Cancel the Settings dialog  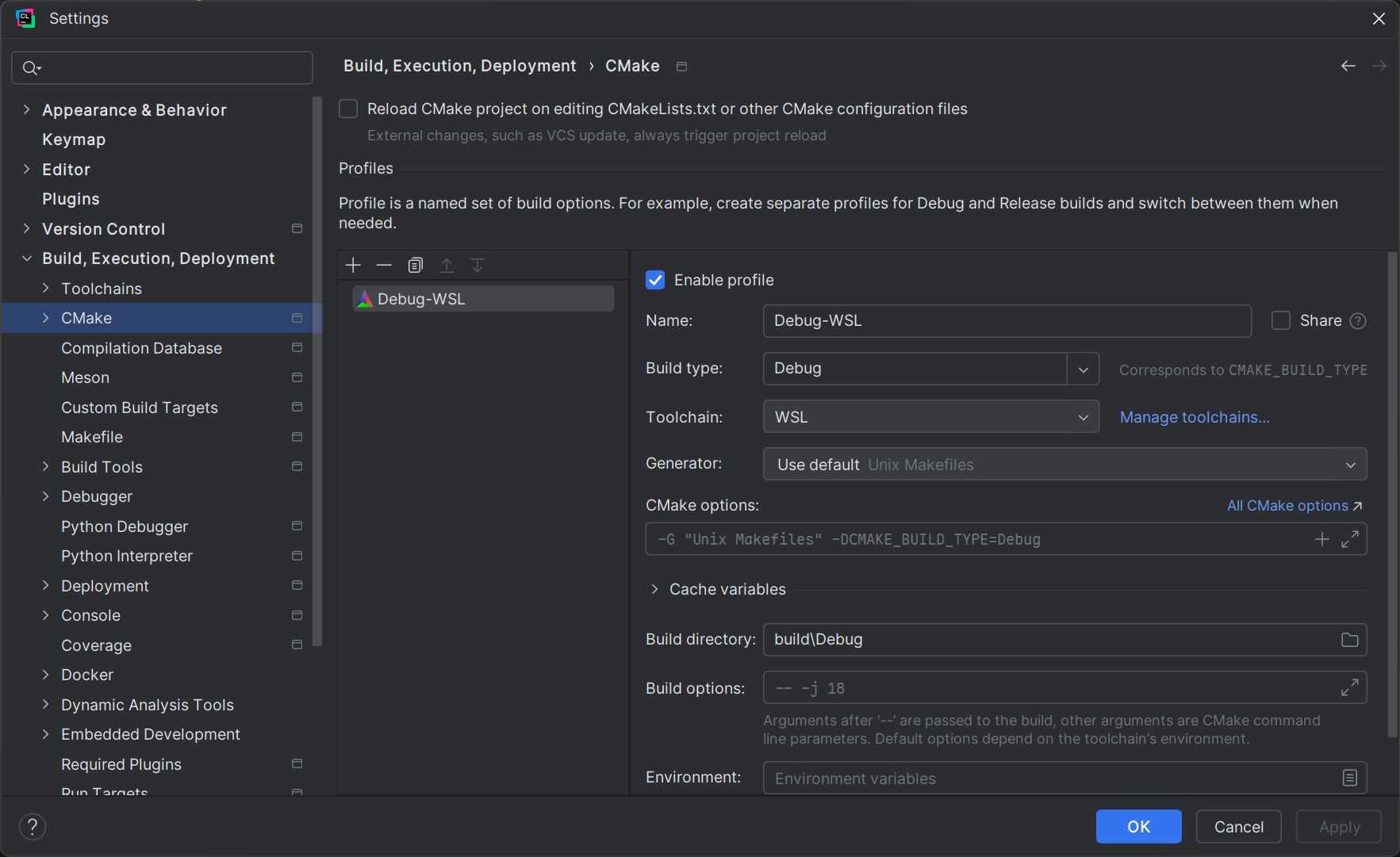coord(1238,827)
